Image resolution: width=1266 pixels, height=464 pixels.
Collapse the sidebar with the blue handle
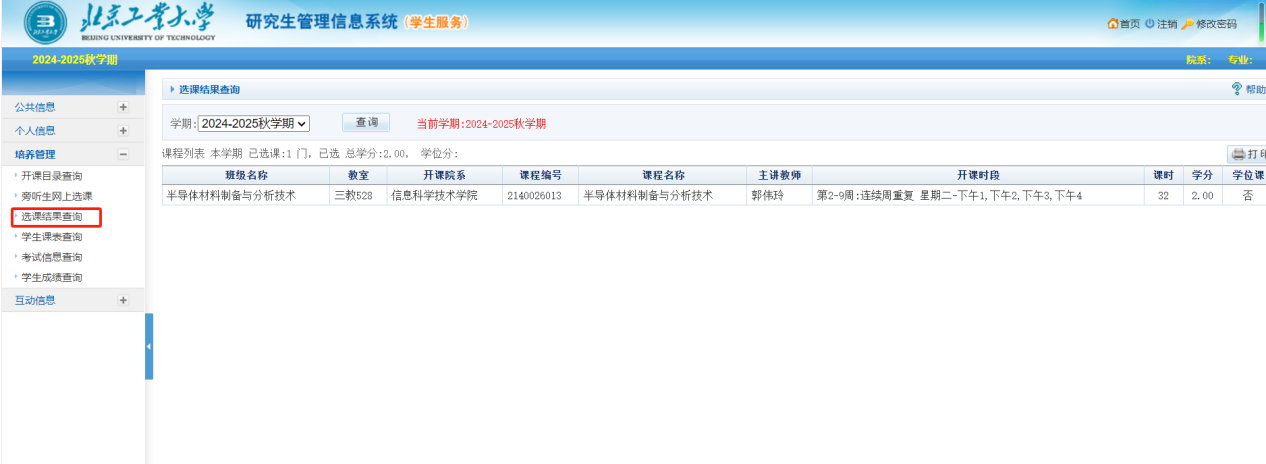tap(149, 346)
